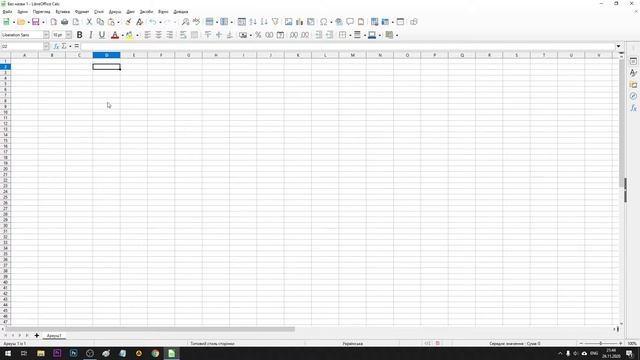
Task: Open the font name dropdown
Action: (x=46, y=35)
